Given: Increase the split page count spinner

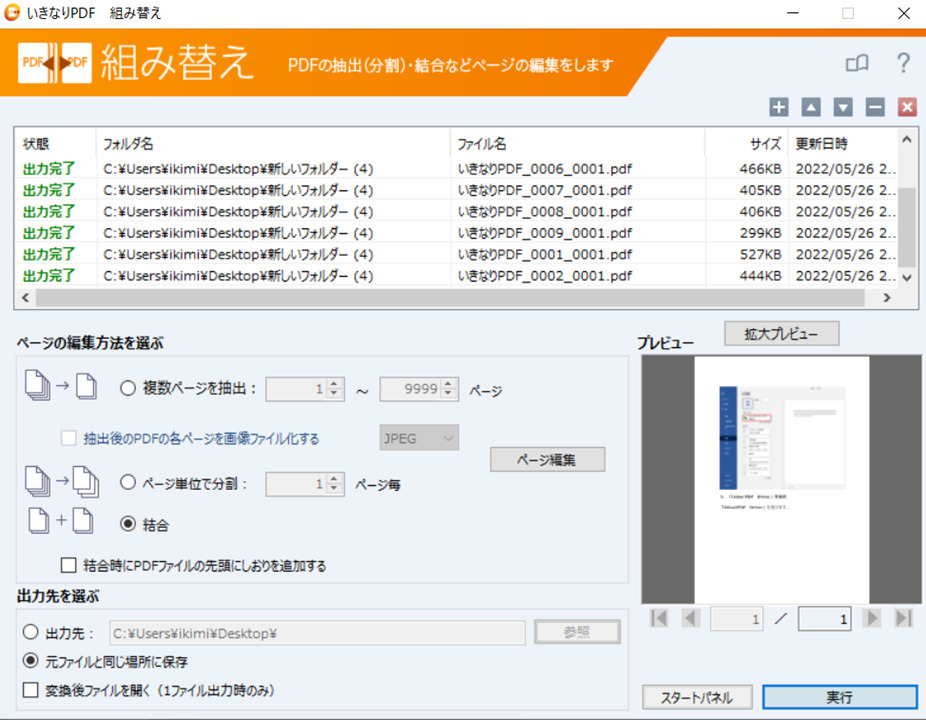Looking at the screenshot, I should click(x=334, y=479).
